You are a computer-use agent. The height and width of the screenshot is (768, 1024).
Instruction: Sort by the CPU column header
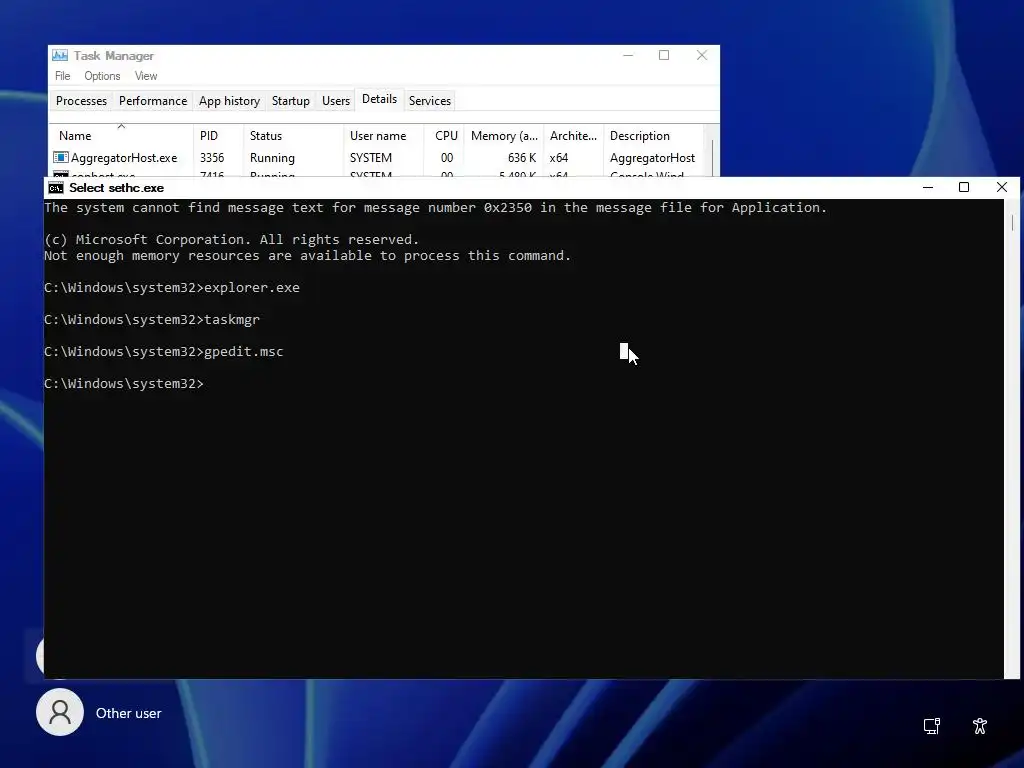pyautogui.click(x=444, y=135)
